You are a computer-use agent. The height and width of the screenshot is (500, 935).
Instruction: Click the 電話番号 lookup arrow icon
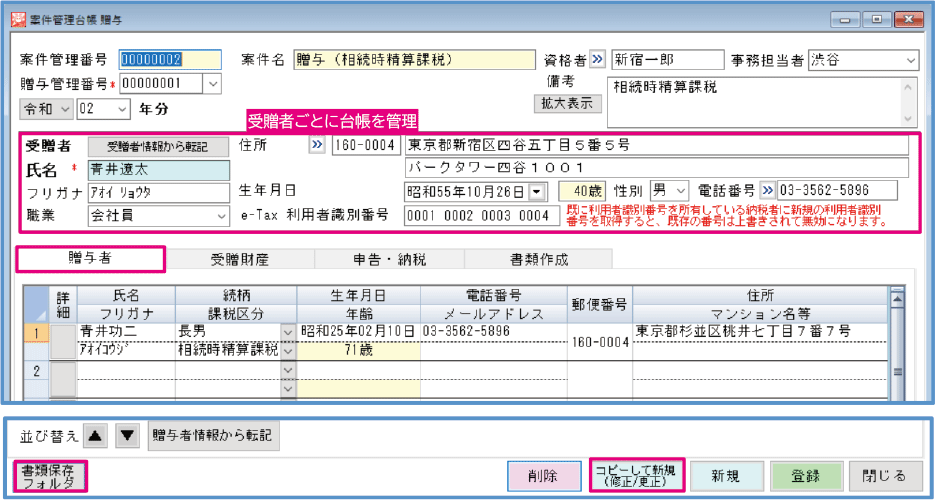coord(768,190)
